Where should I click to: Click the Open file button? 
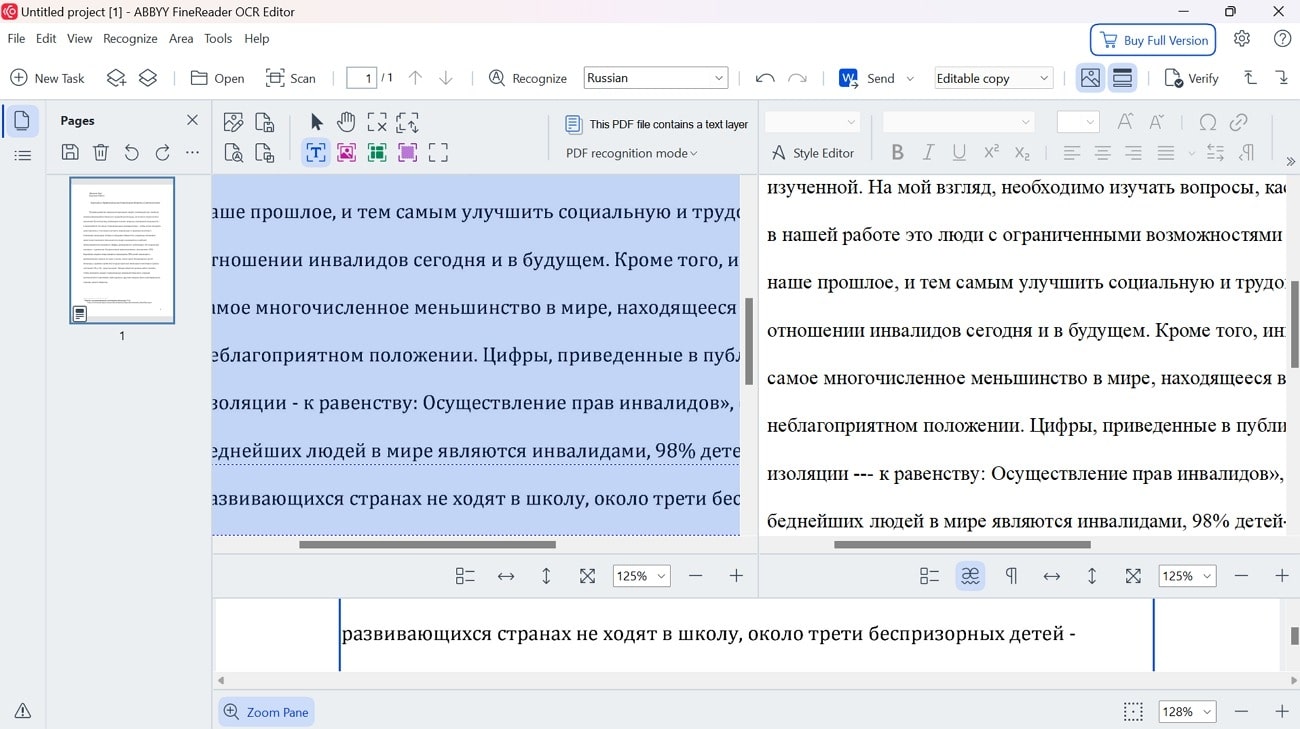pos(217,78)
